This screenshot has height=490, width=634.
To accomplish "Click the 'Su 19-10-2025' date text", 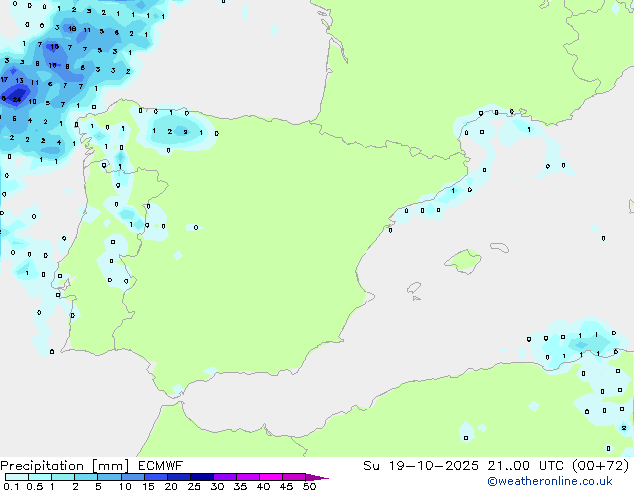I will (x=421, y=466).
